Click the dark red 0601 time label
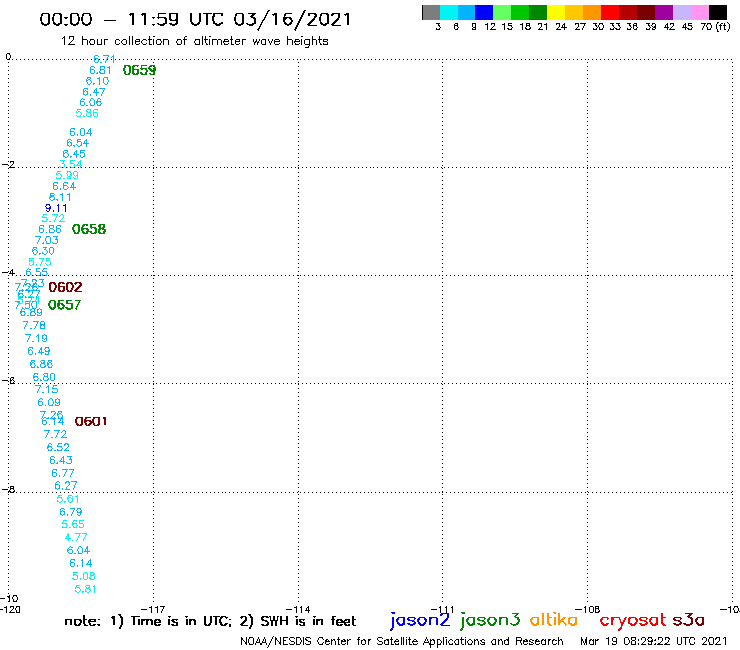The image size is (740, 650). pyautogui.click(x=91, y=421)
